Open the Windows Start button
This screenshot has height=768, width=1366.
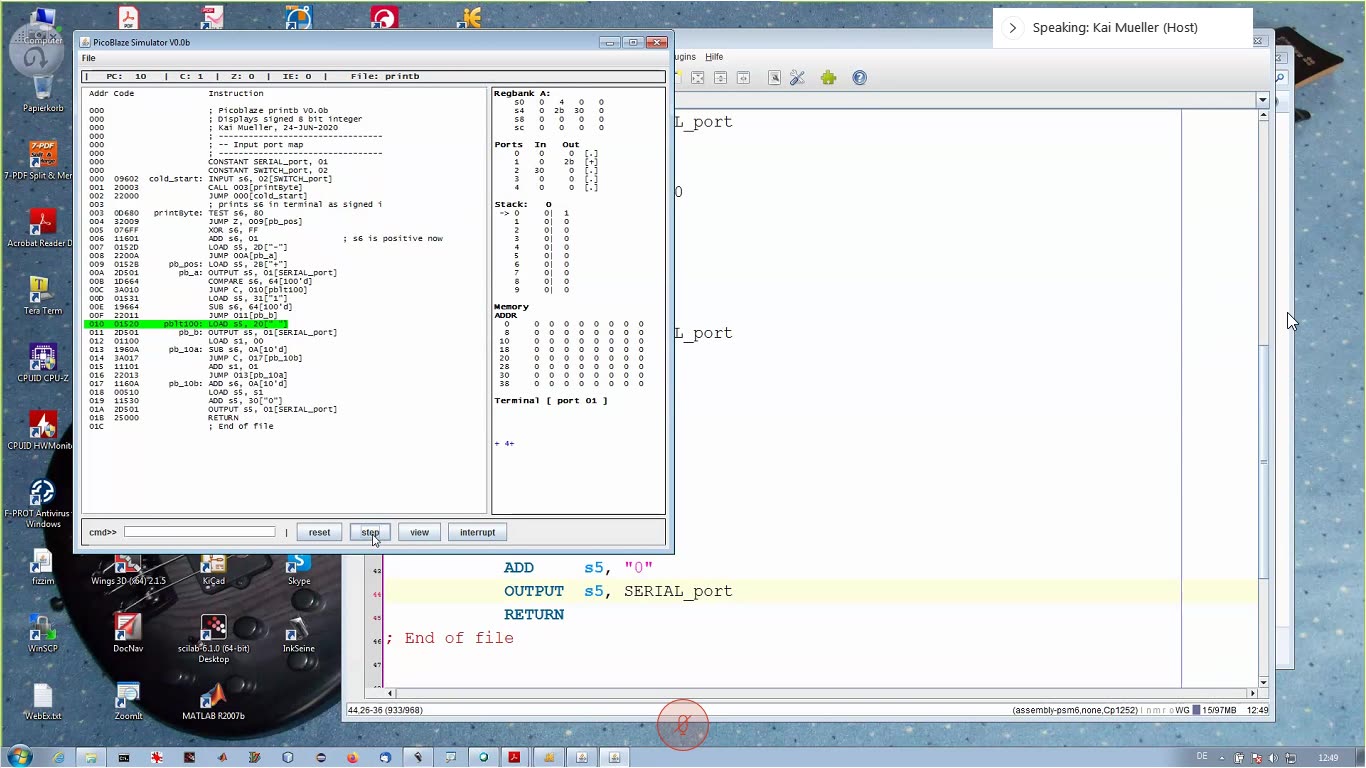(x=20, y=757)
